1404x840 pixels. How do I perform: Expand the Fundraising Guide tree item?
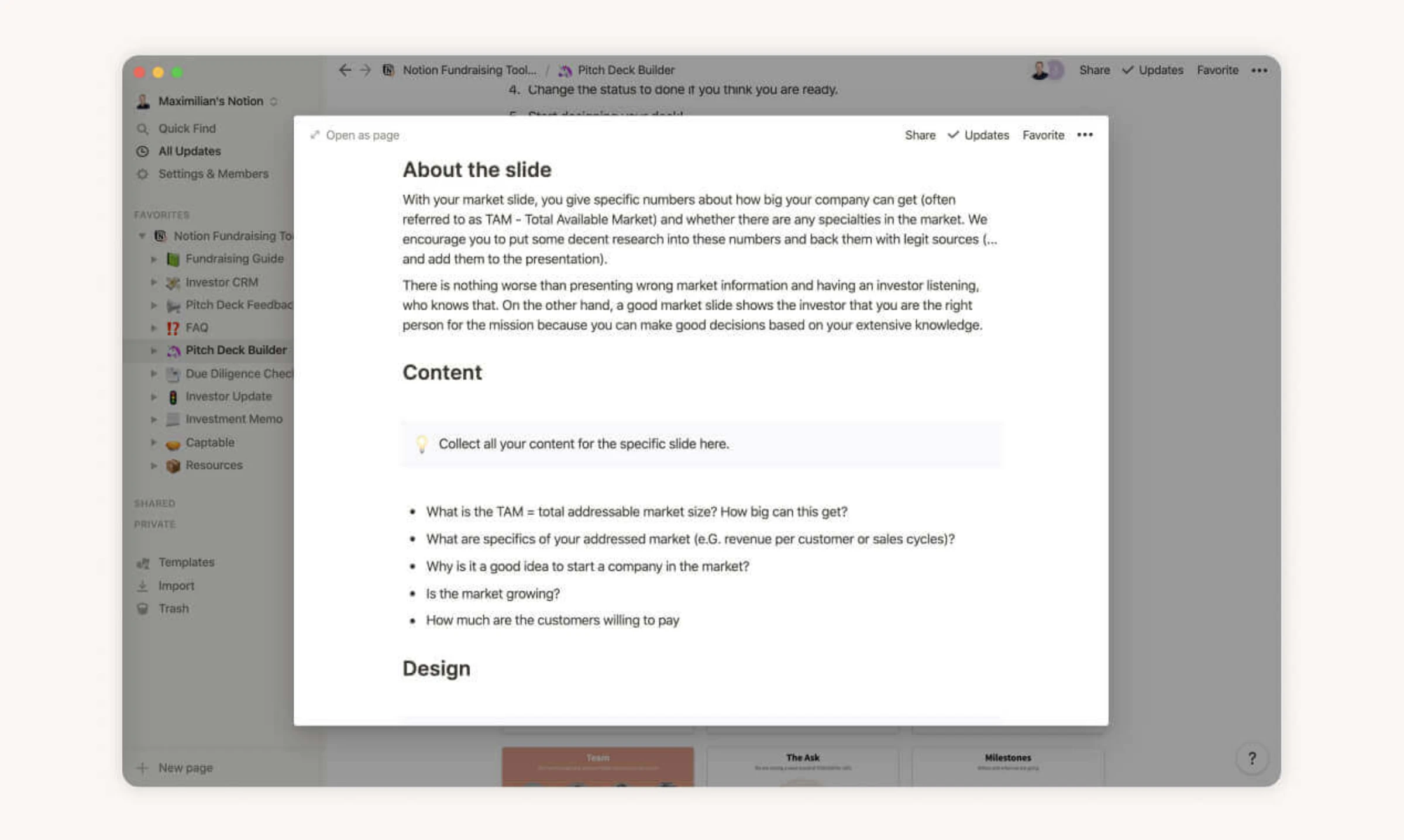[154, 259]
